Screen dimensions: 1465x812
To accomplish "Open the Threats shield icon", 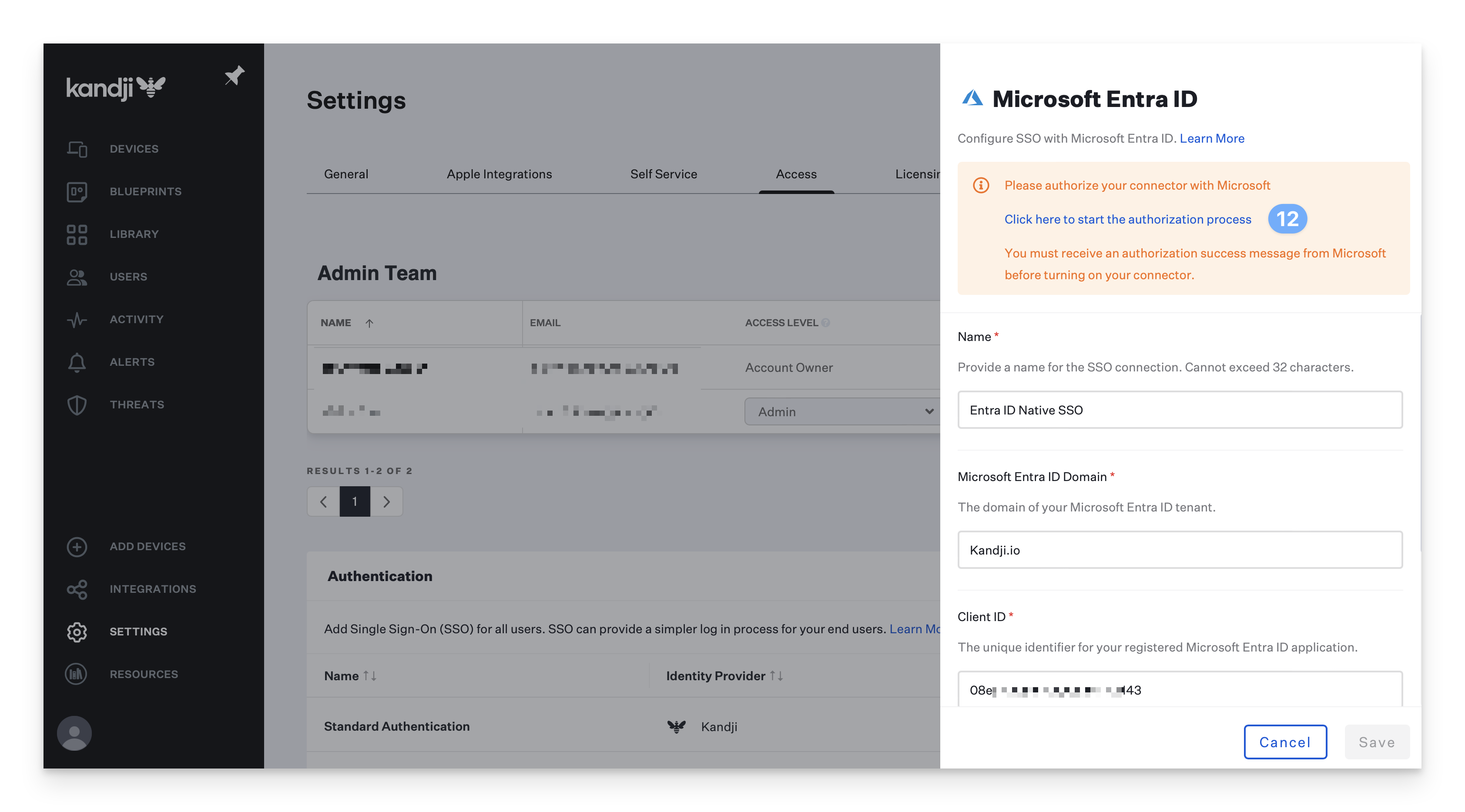I will click(77, 405).
